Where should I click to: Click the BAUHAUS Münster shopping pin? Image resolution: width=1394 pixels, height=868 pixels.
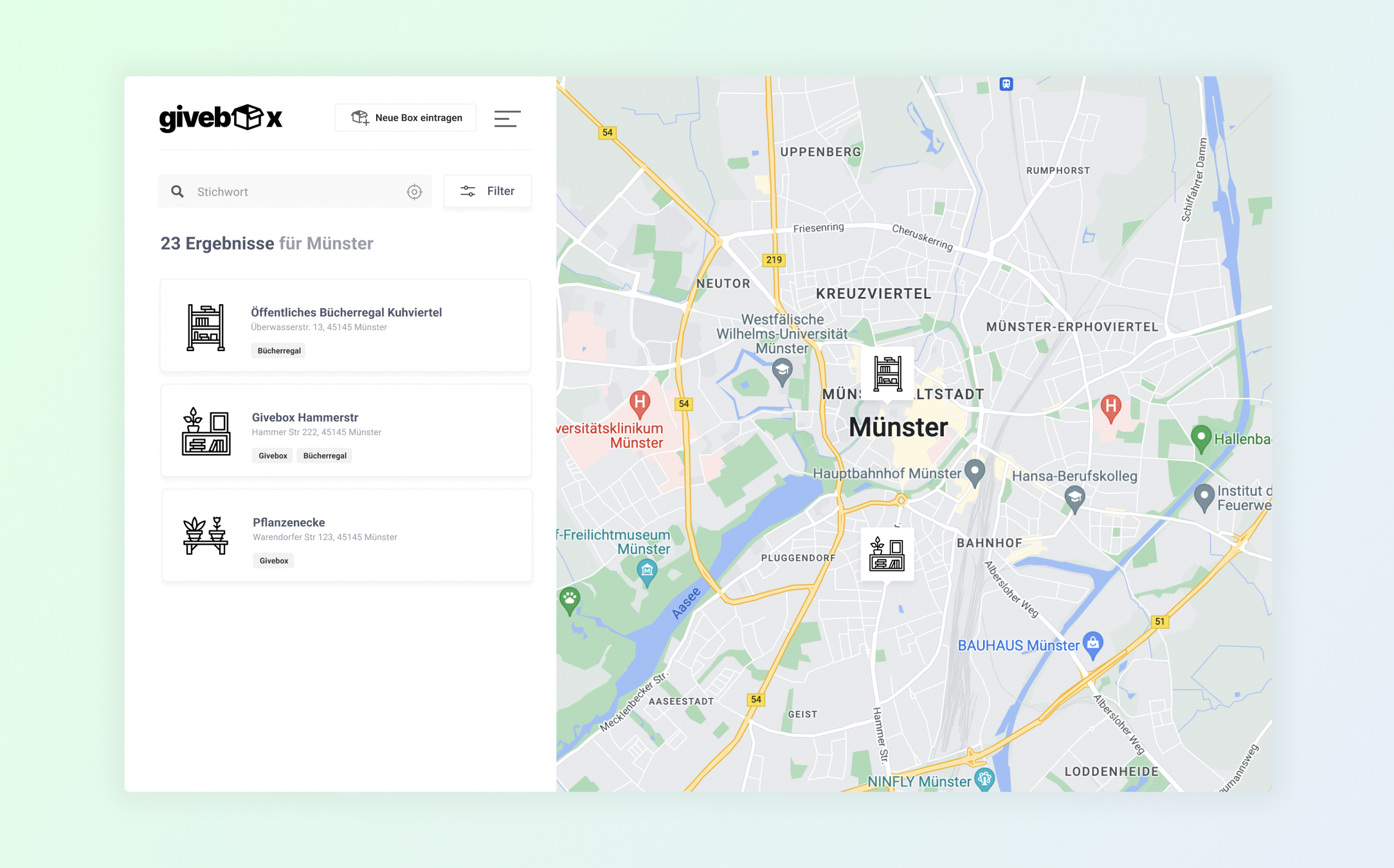click(1092, 644)
